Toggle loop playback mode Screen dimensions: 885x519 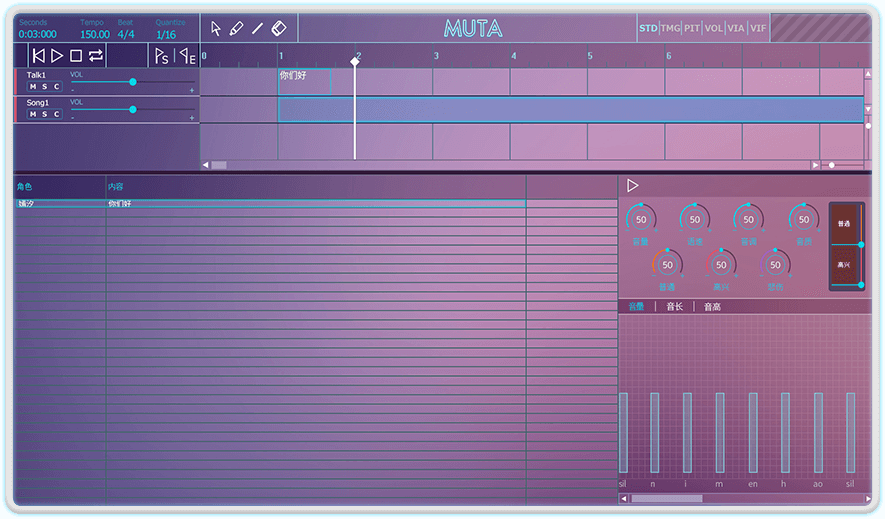[96, 56]
